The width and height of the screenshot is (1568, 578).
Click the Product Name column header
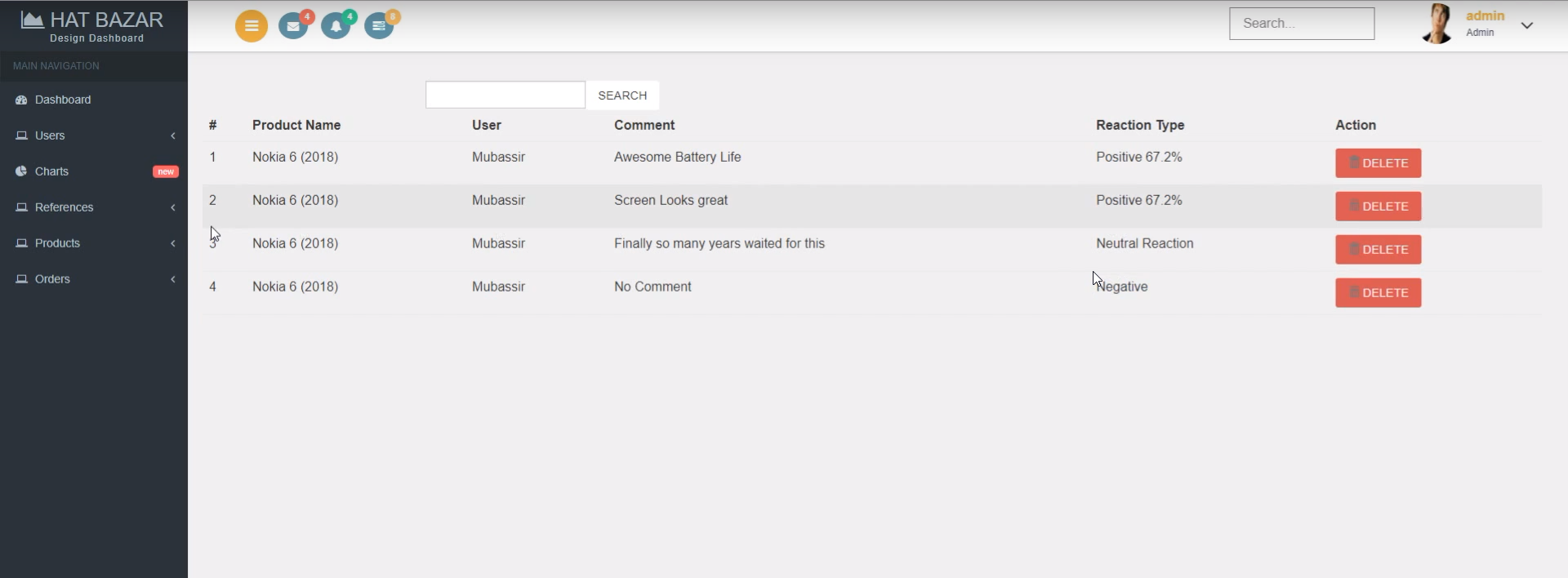click(x=296, y=125)
